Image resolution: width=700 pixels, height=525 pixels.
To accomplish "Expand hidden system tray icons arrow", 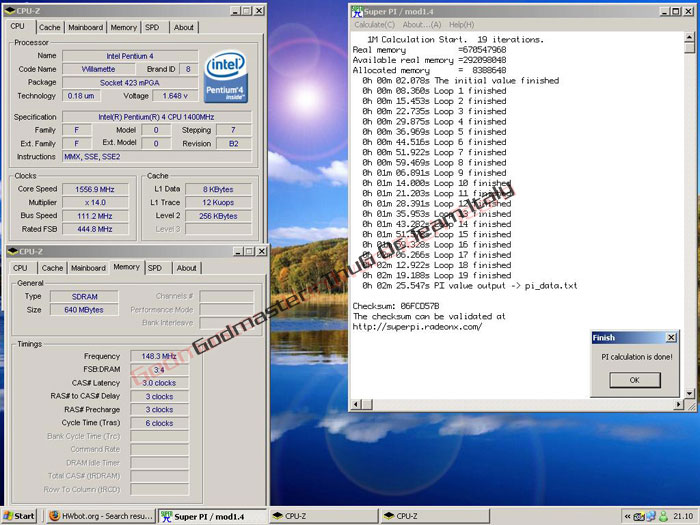I will (627, 517).
